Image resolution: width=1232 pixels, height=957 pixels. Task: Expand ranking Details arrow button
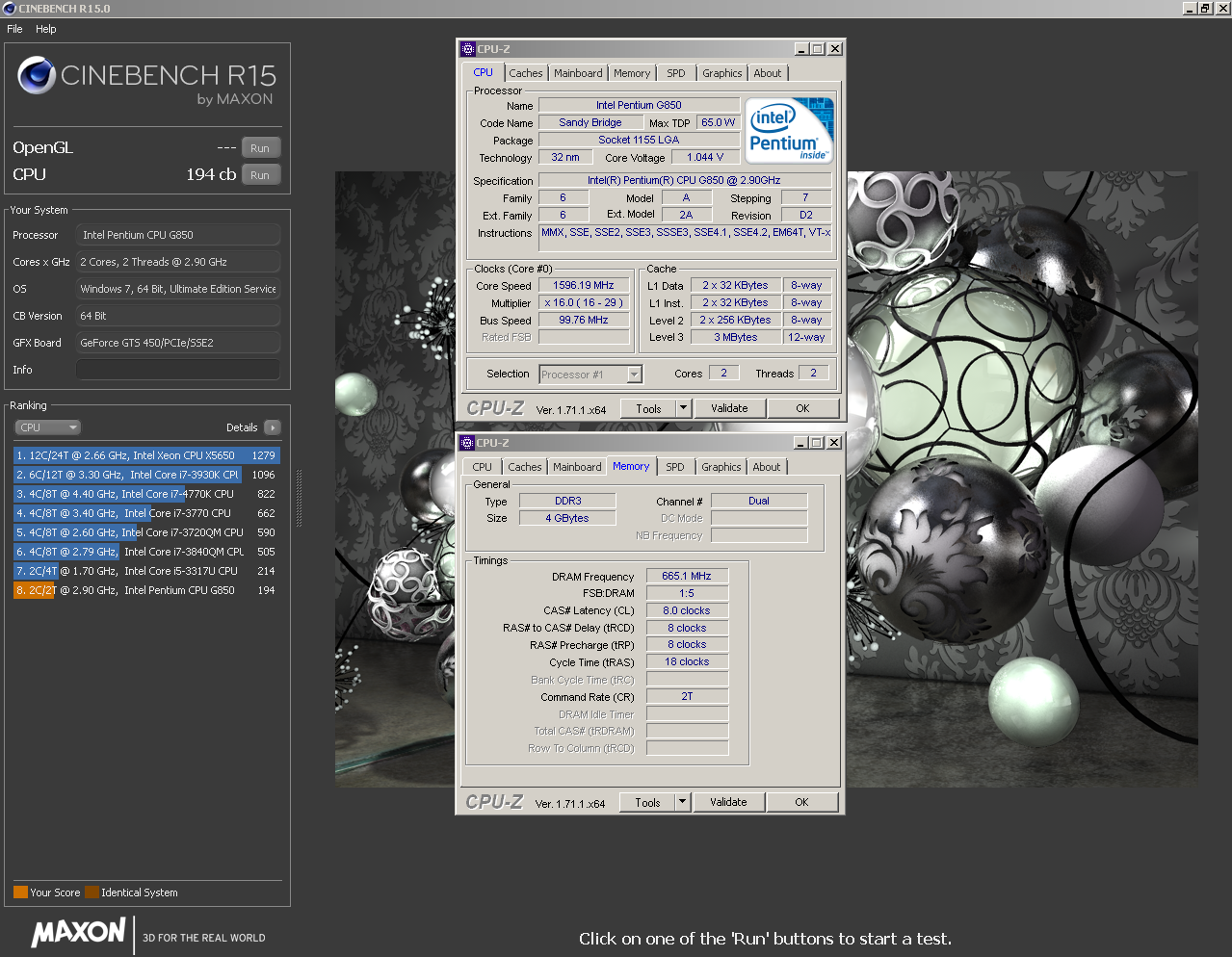[273, 427]
